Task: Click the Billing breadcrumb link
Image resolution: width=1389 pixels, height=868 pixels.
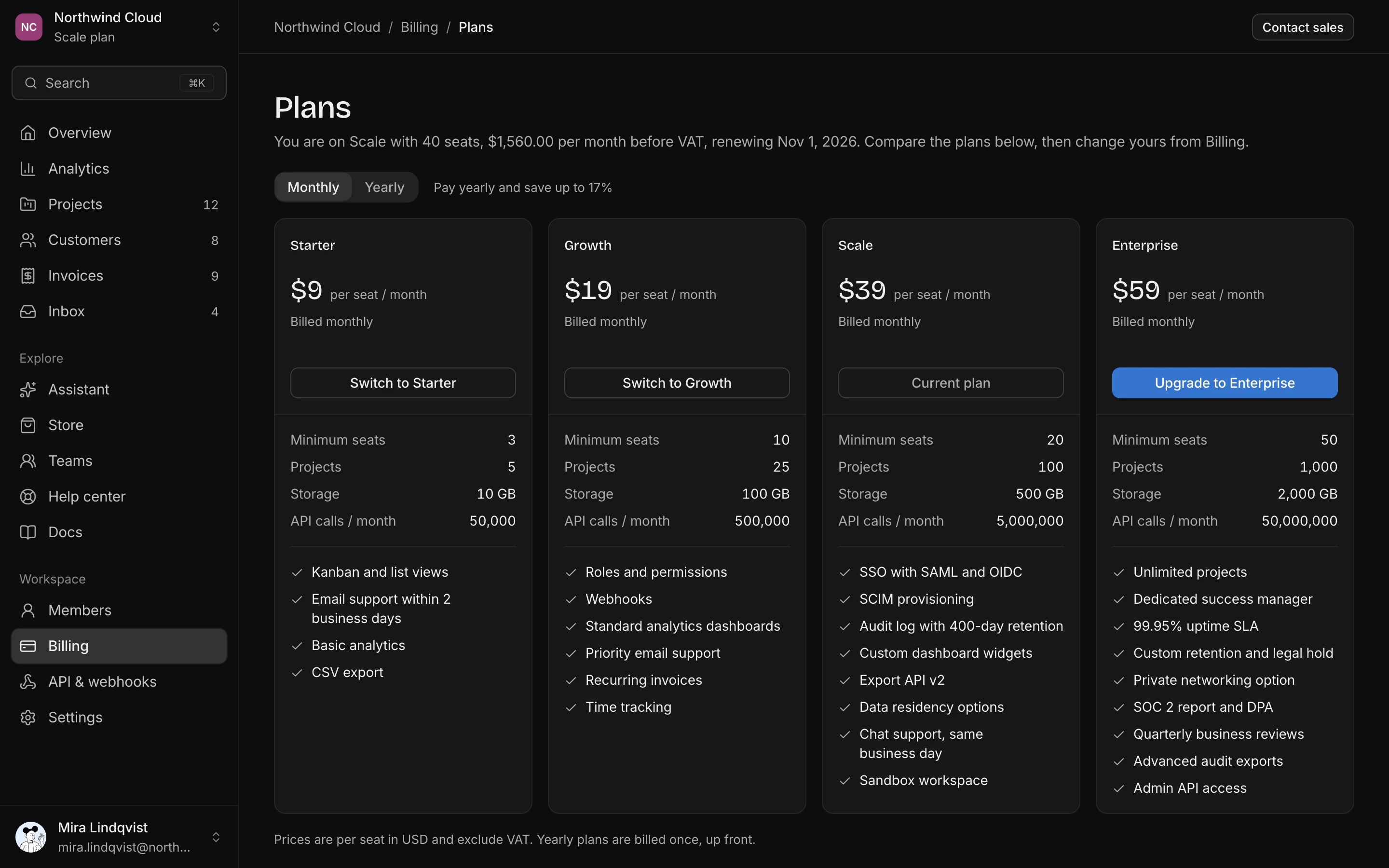Action: [419, 27]
